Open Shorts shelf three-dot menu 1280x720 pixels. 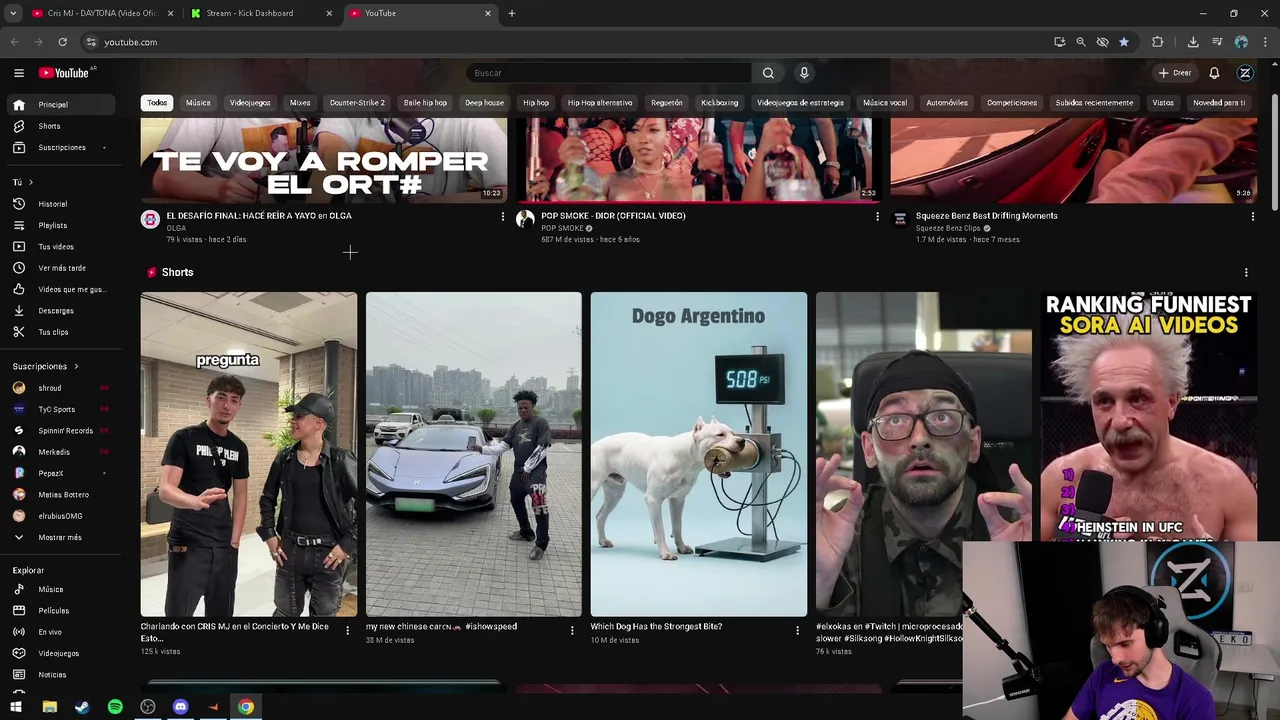1246,272
